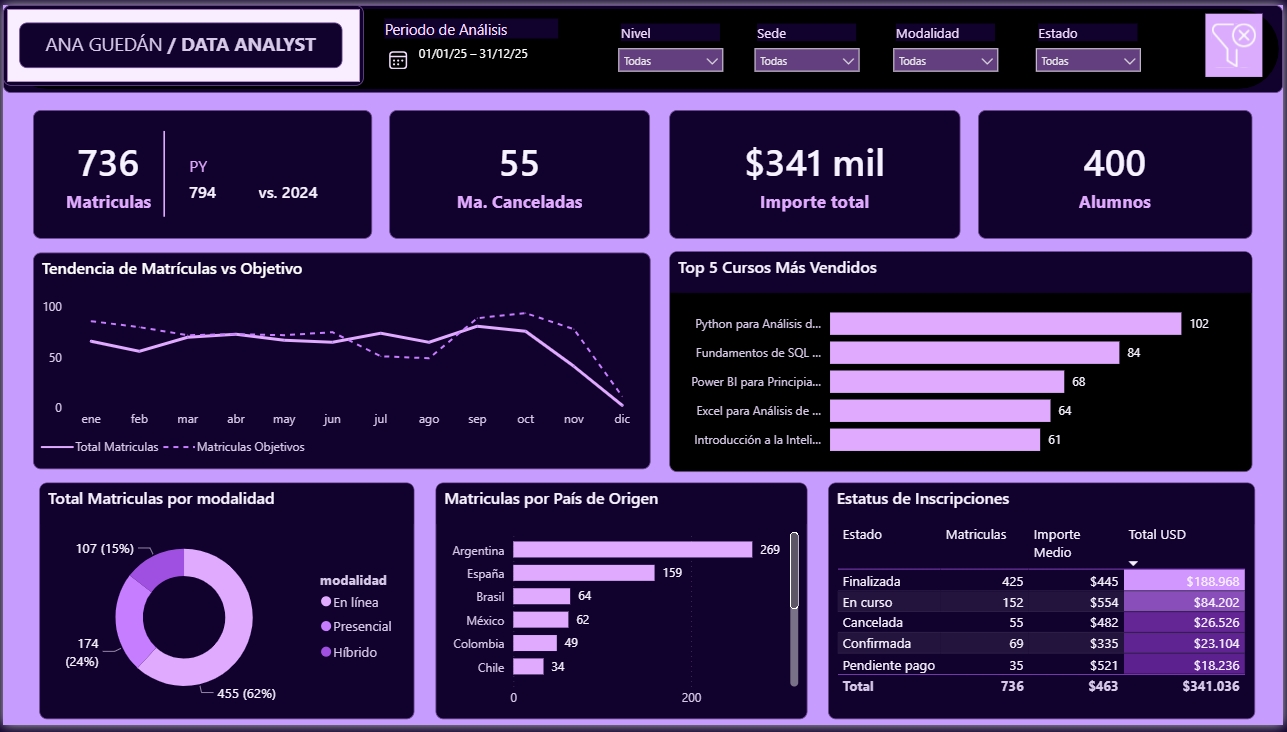Sort by the Estado column header

862,535
